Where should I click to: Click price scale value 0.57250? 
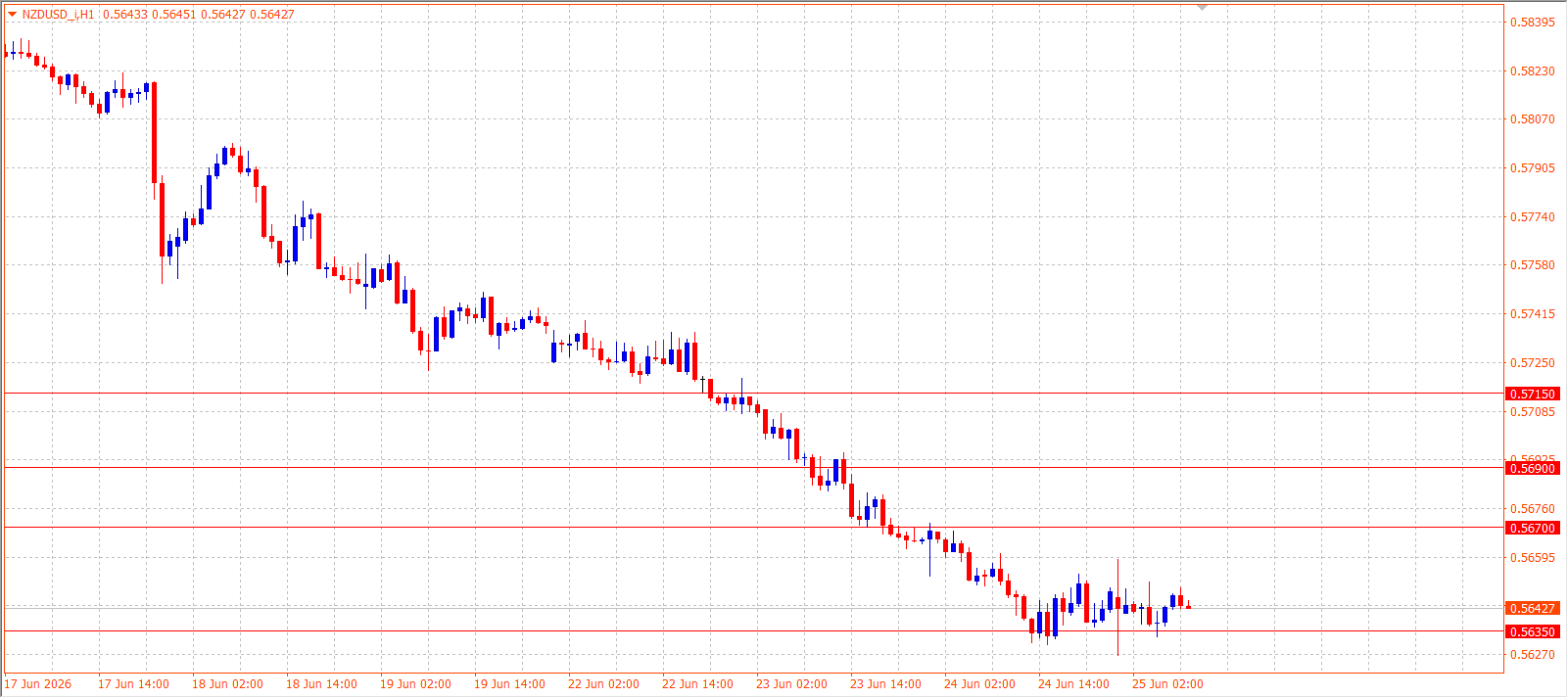click(1533, 363)
